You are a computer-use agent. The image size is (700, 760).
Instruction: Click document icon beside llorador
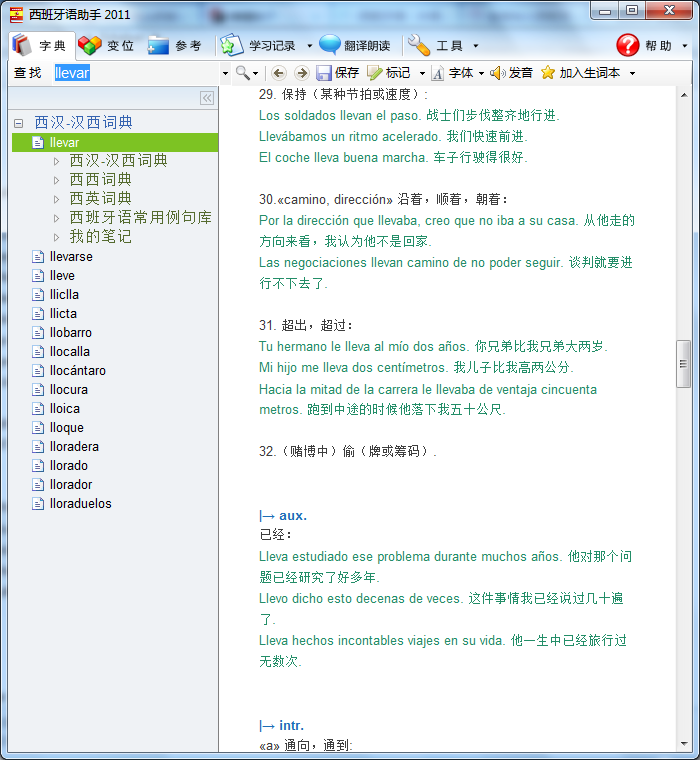(x=38, y=484)
